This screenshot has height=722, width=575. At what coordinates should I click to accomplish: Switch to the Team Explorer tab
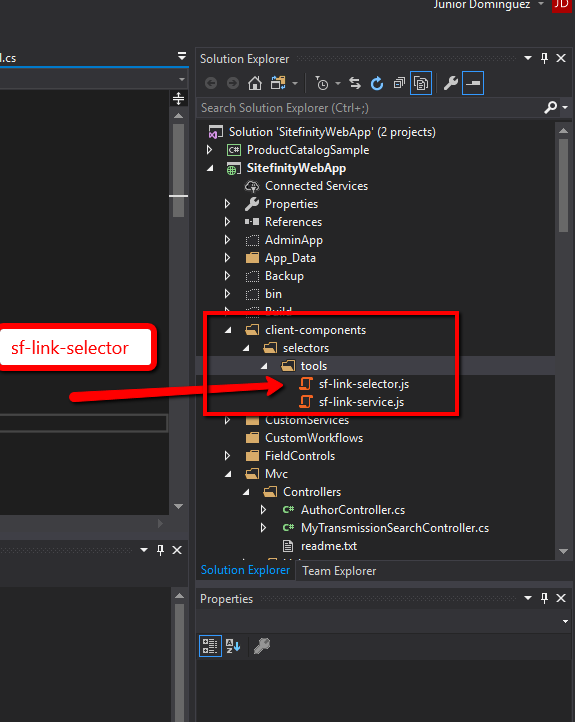pos(339,571)
